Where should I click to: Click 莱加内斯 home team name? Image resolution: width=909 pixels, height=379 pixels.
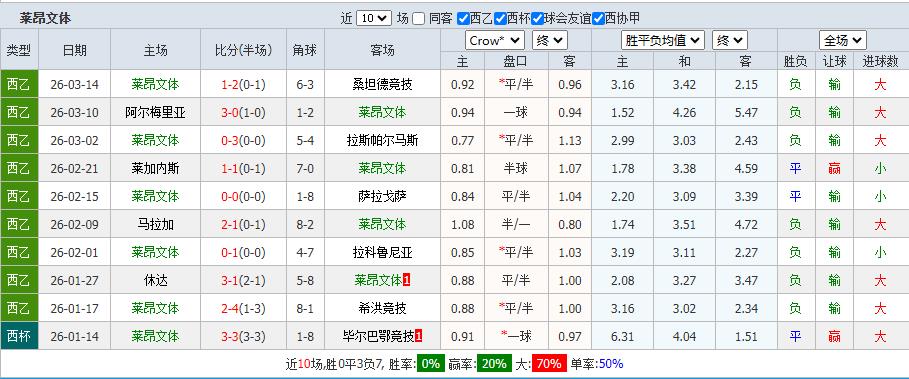[155, 169]
